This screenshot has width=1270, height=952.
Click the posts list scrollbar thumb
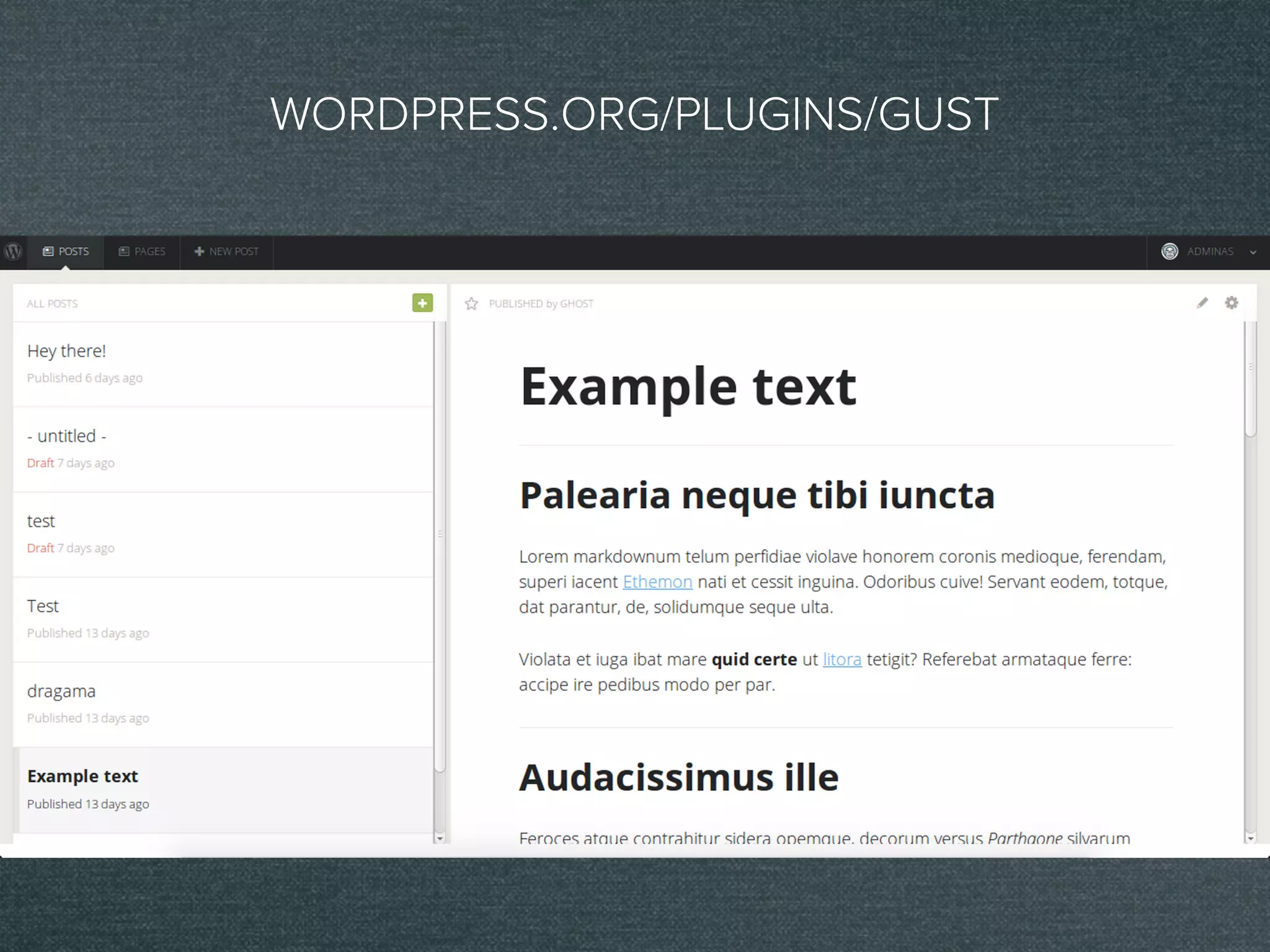point(440,547)
